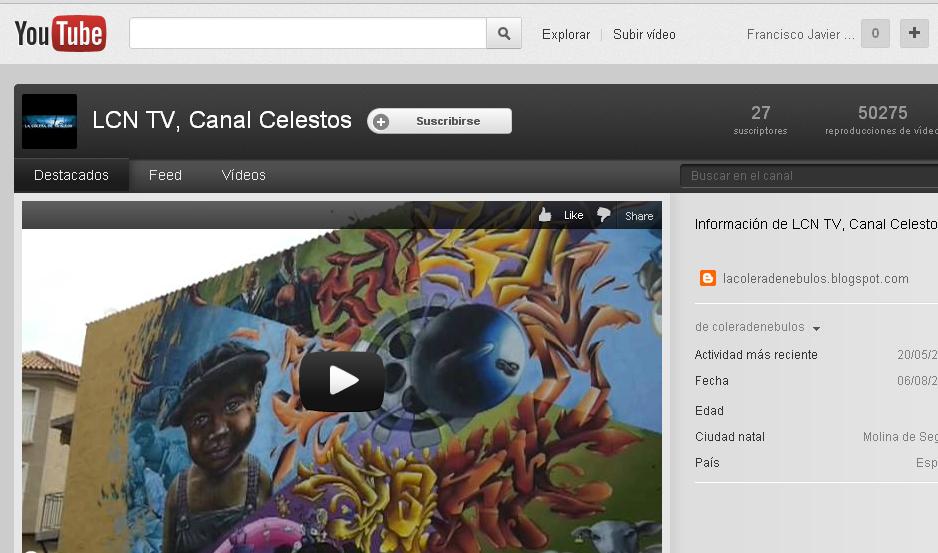Click the Share button on video

639,216
